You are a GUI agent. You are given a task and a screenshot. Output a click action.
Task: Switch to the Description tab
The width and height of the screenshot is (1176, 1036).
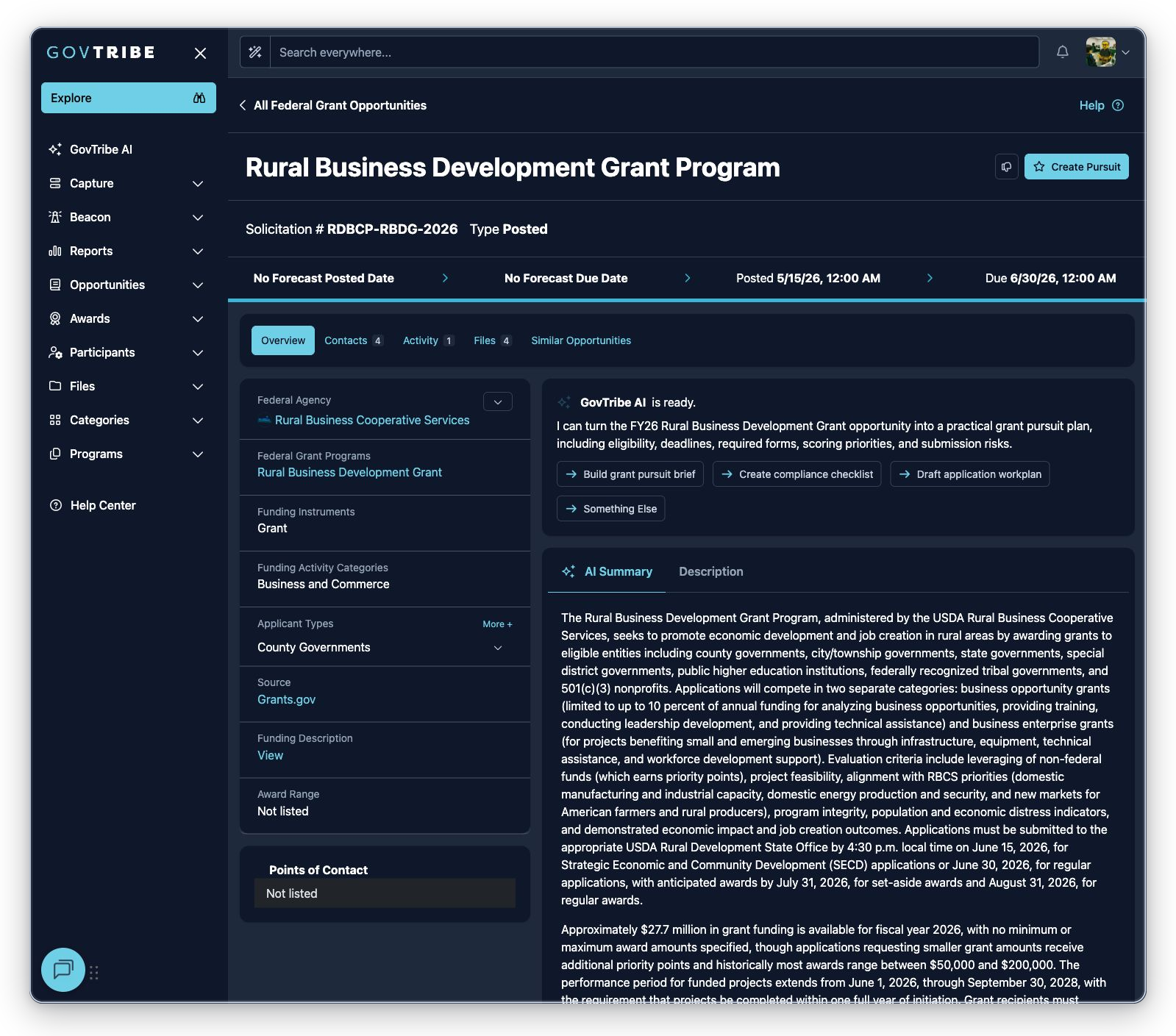[711, 571]
